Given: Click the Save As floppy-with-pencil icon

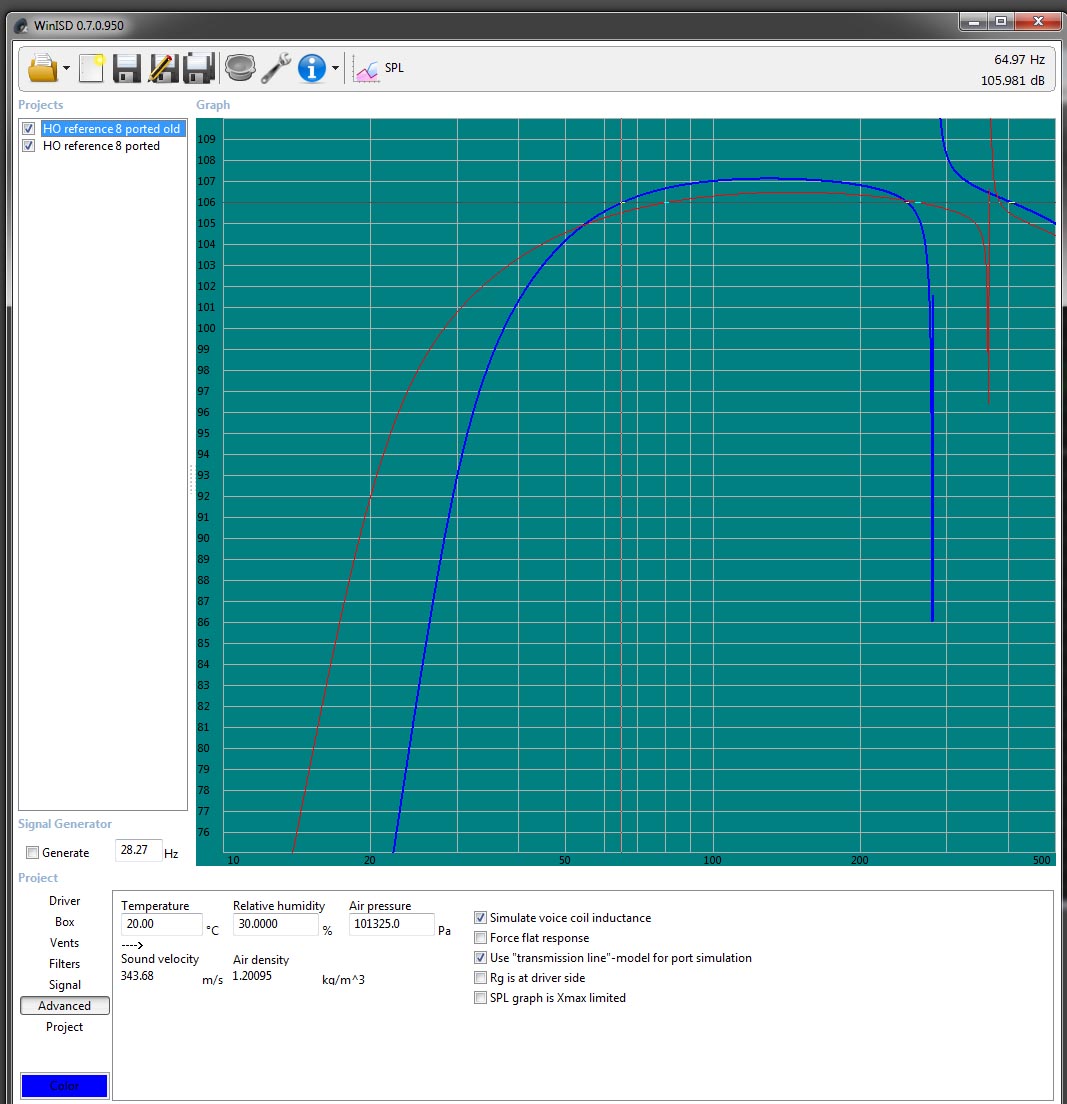Looking at the screenshot, I should coord(163,68).
